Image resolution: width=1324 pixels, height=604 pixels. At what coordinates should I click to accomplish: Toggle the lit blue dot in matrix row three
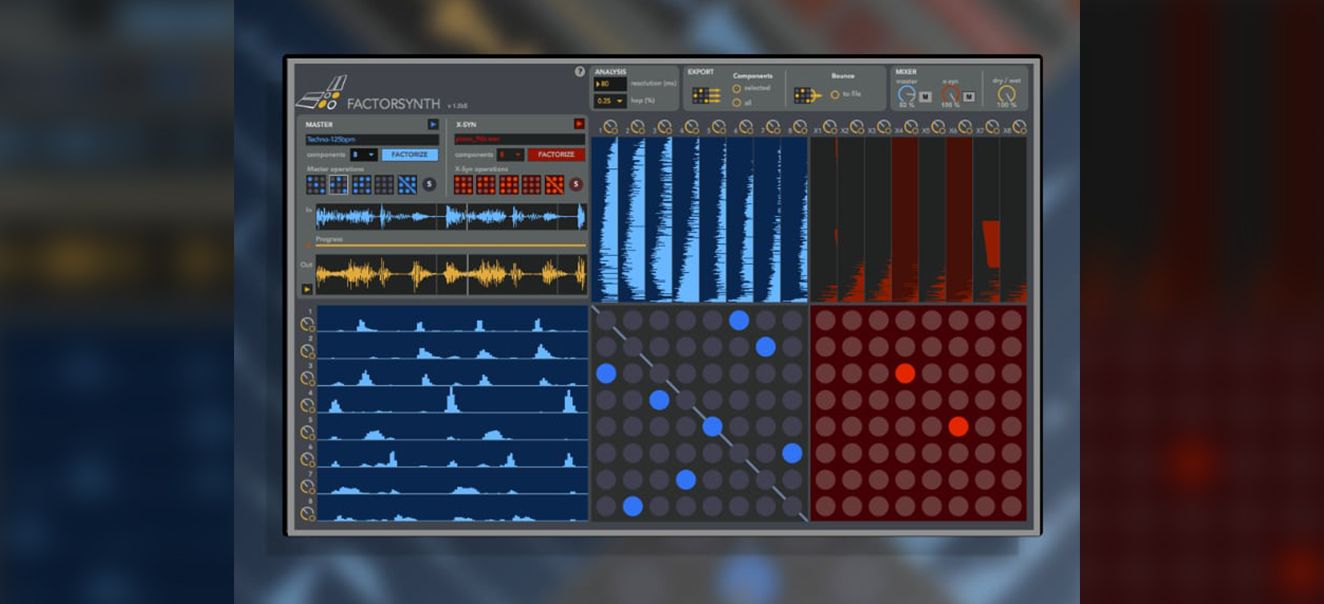(x=606, y=374)
